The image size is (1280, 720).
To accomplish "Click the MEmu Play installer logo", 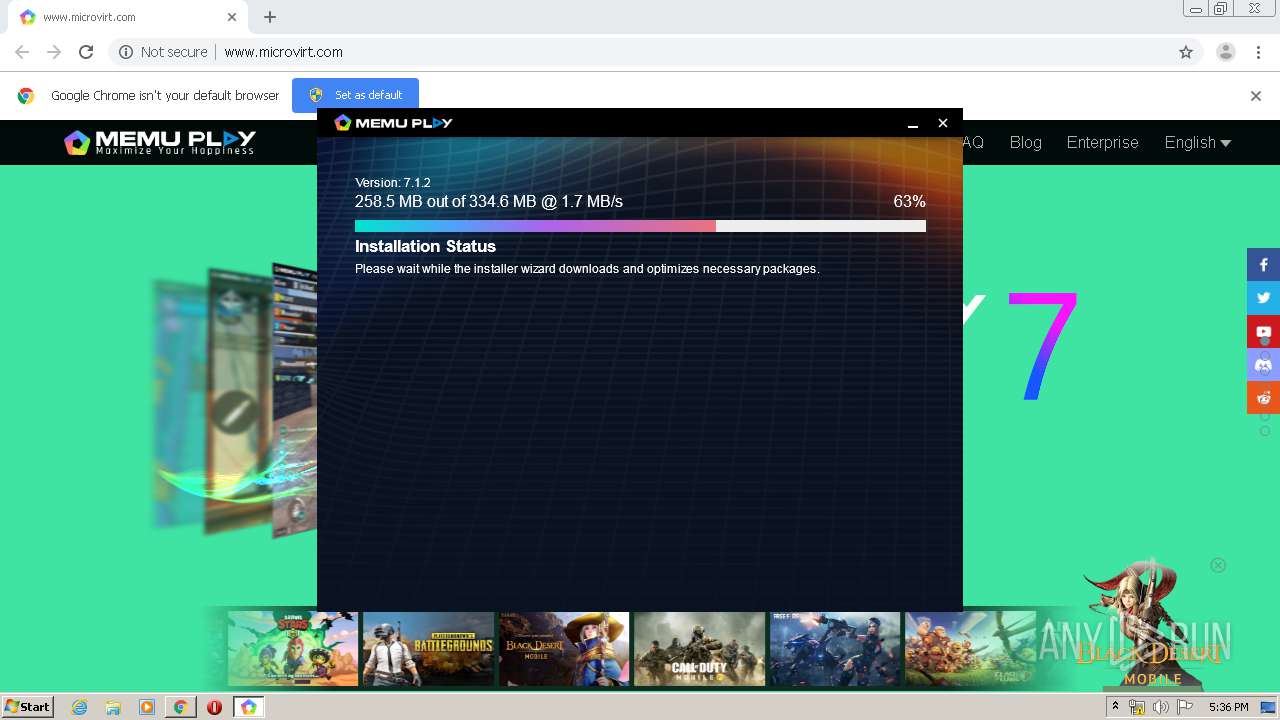I will click(x=393, y=123).
